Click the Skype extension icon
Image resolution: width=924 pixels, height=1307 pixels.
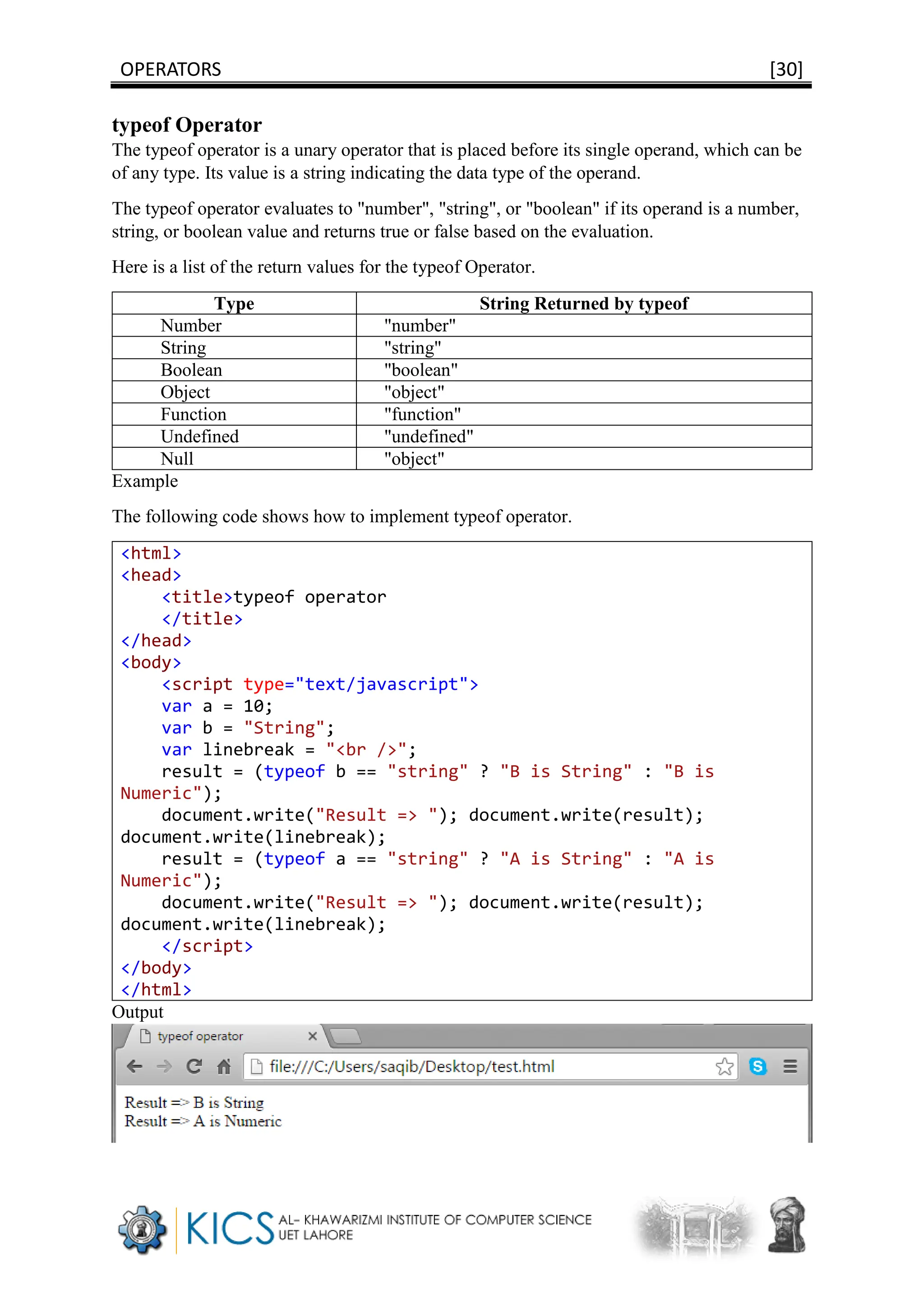pos(758,1066)
